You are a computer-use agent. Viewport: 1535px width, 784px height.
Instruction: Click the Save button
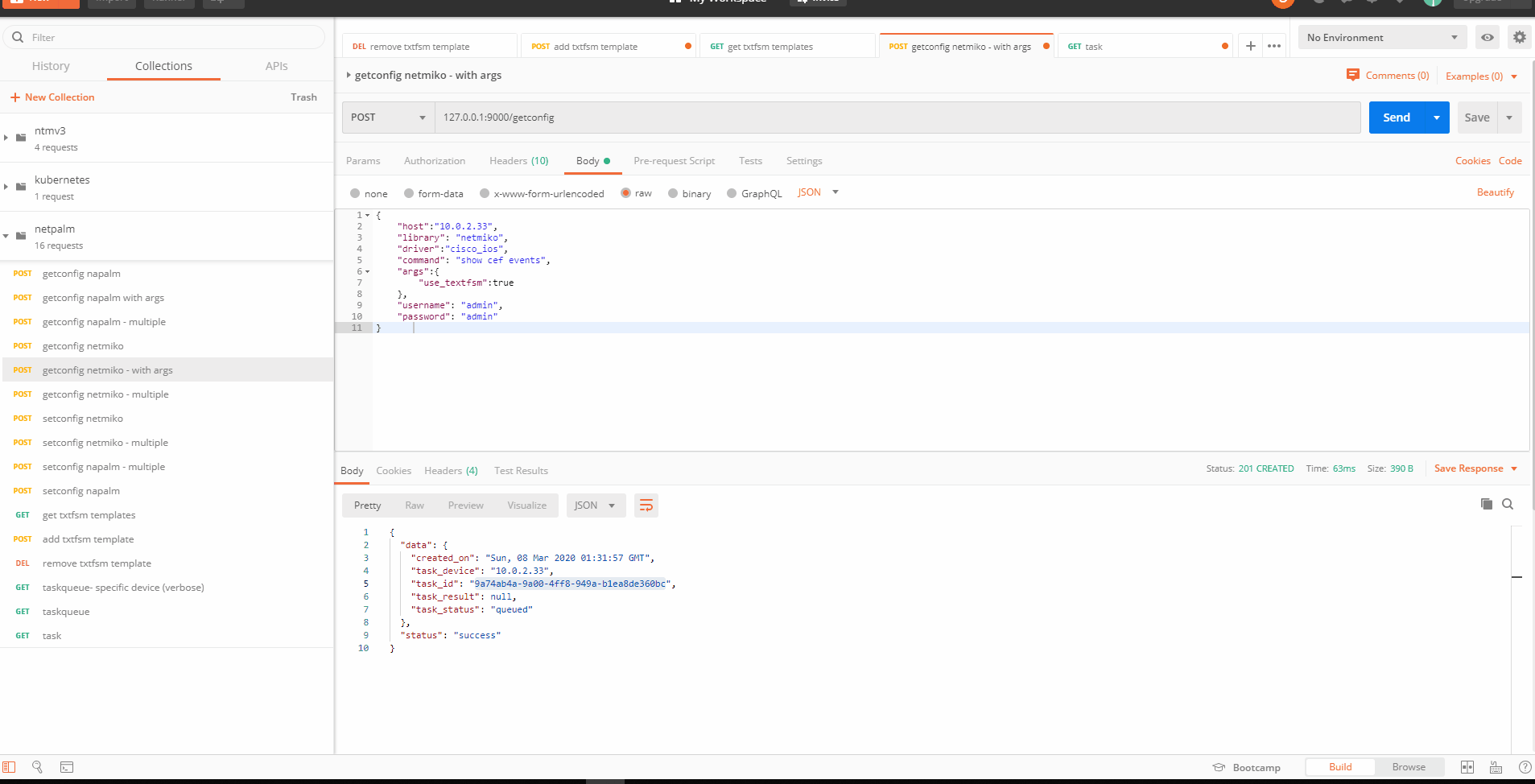(x=1477, y=118)
